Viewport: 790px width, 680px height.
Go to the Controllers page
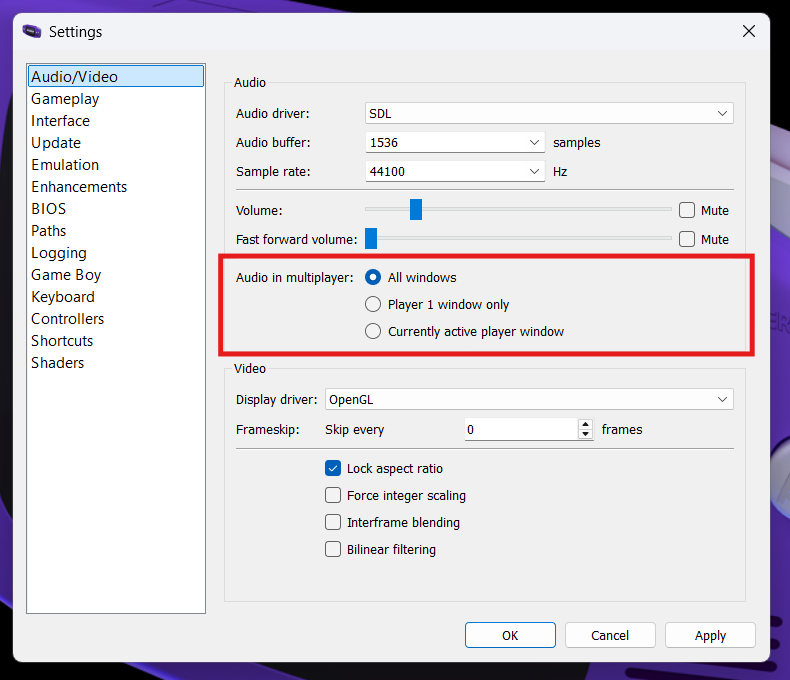[116, 319]
